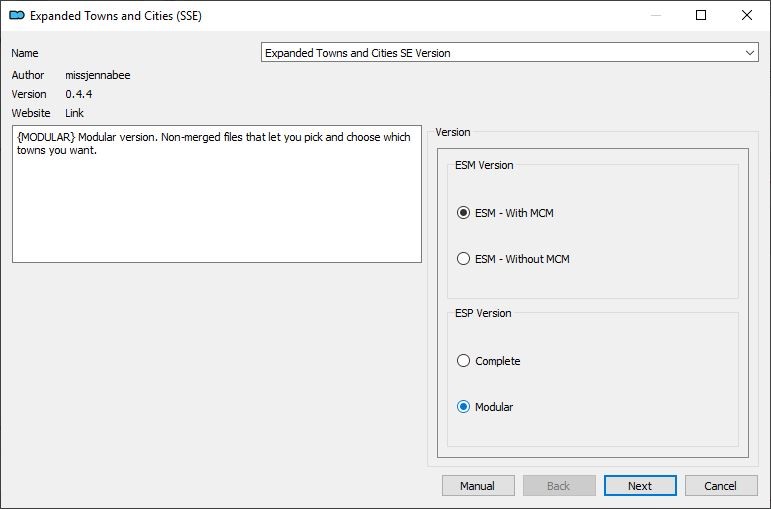Pick the Modular ESP version radio button
This screenshot has width=771, height=509.
[485, 407]
